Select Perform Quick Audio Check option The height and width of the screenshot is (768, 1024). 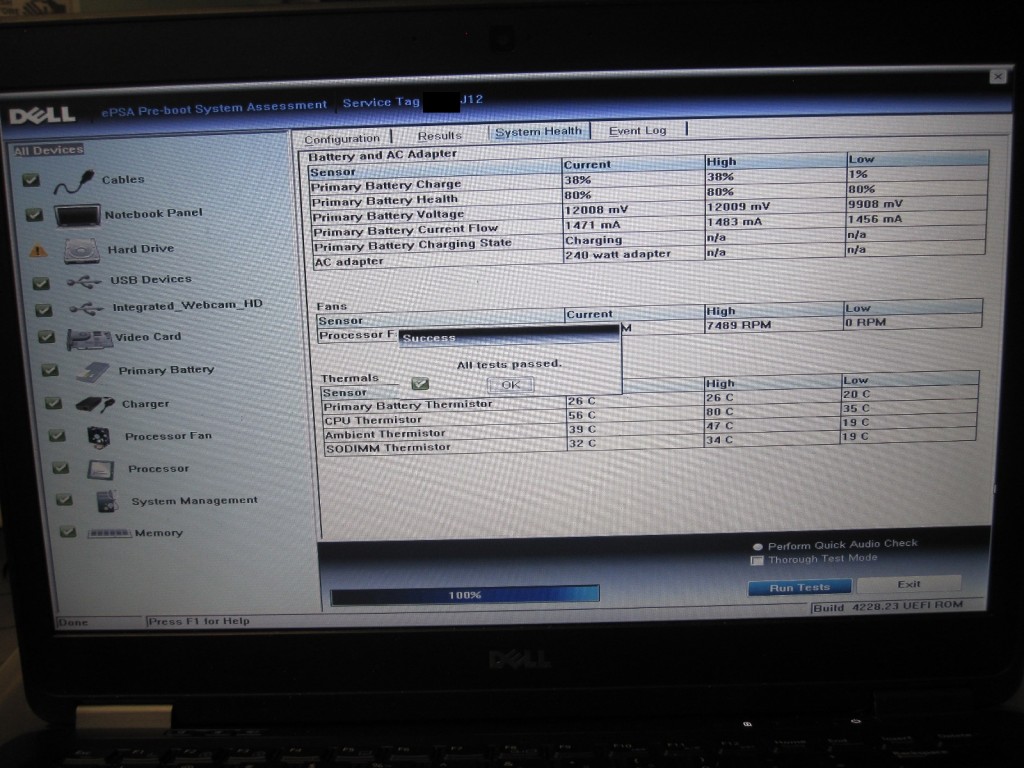click(758, 547)
